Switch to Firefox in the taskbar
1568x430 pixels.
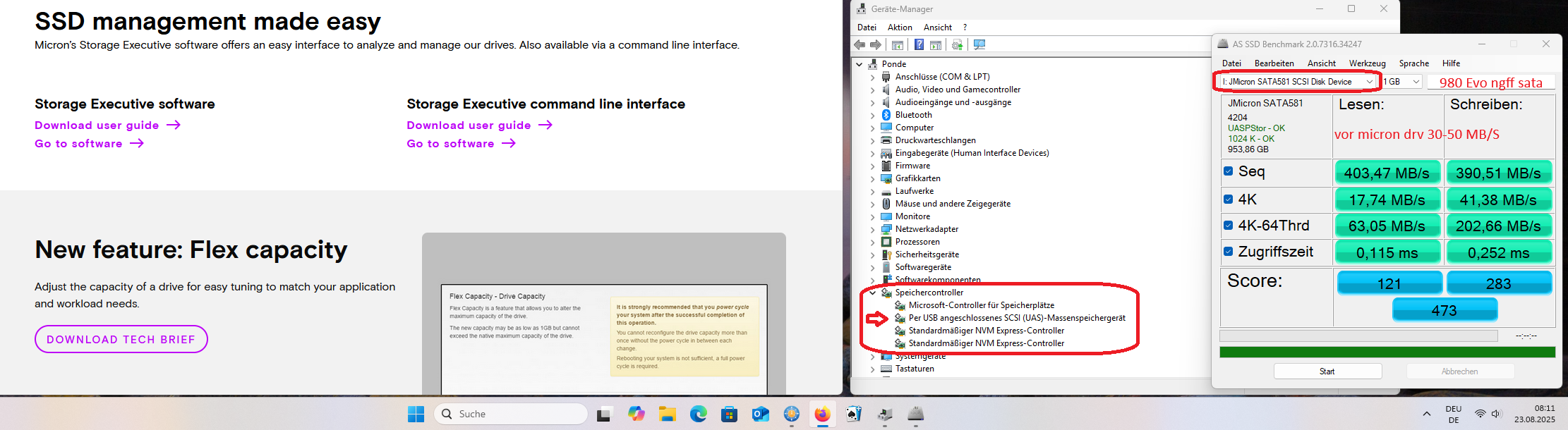823,414
